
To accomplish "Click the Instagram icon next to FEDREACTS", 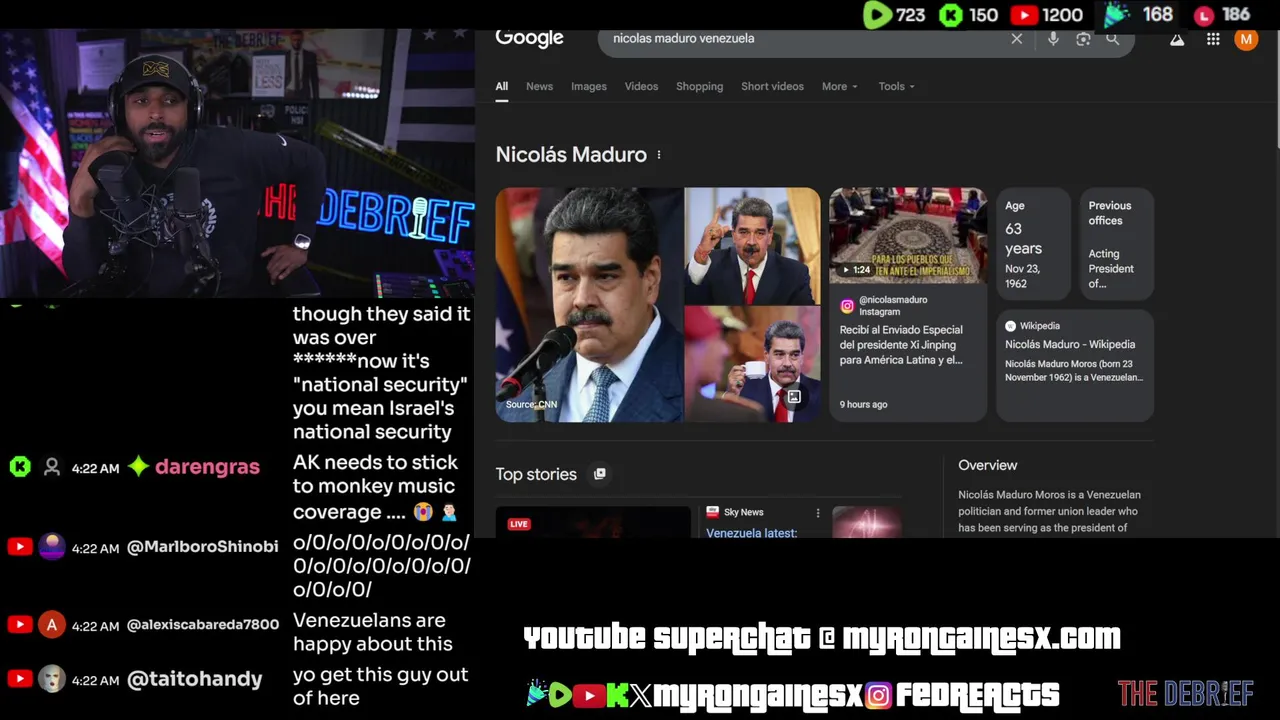I will pyautogui.click(x=878, y=695).
